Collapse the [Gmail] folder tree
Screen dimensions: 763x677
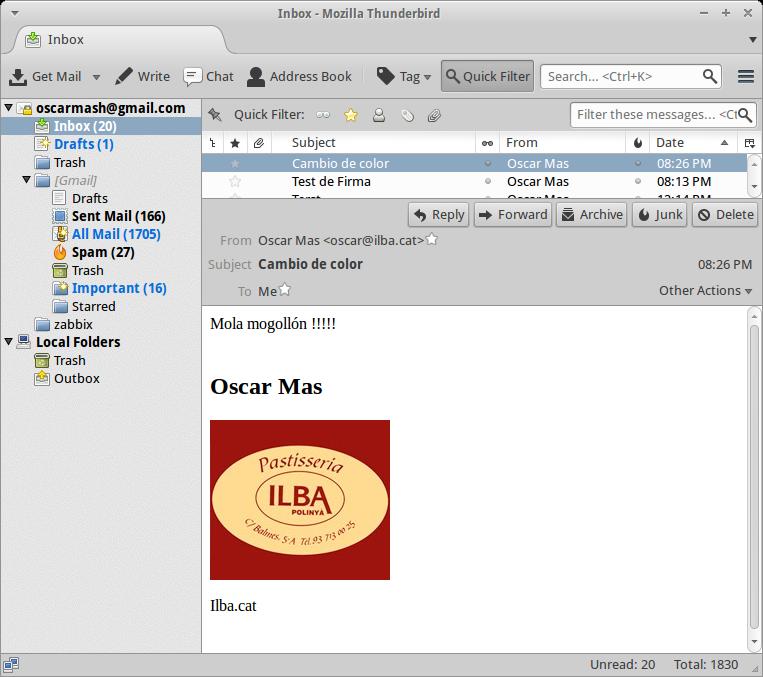[x=27, y=180]
